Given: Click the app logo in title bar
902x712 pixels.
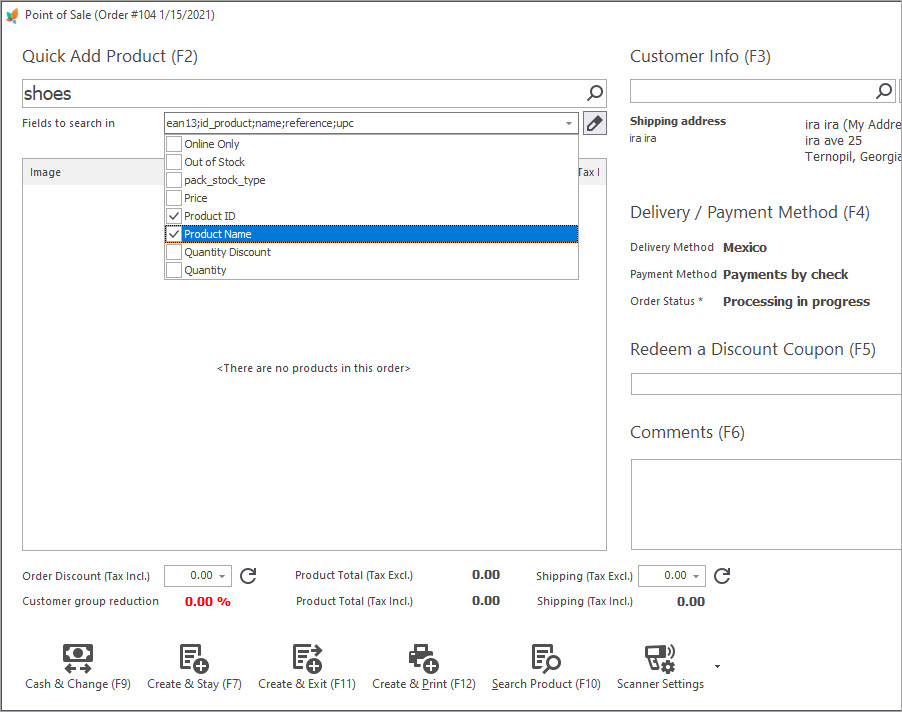Looking at the screenshot, I should (12, 16).
